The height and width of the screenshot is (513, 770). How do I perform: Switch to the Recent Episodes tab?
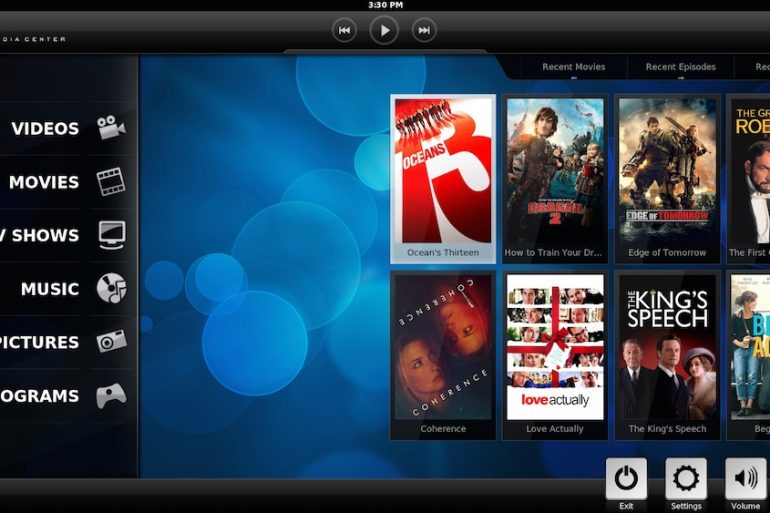(x=680, y=67)
